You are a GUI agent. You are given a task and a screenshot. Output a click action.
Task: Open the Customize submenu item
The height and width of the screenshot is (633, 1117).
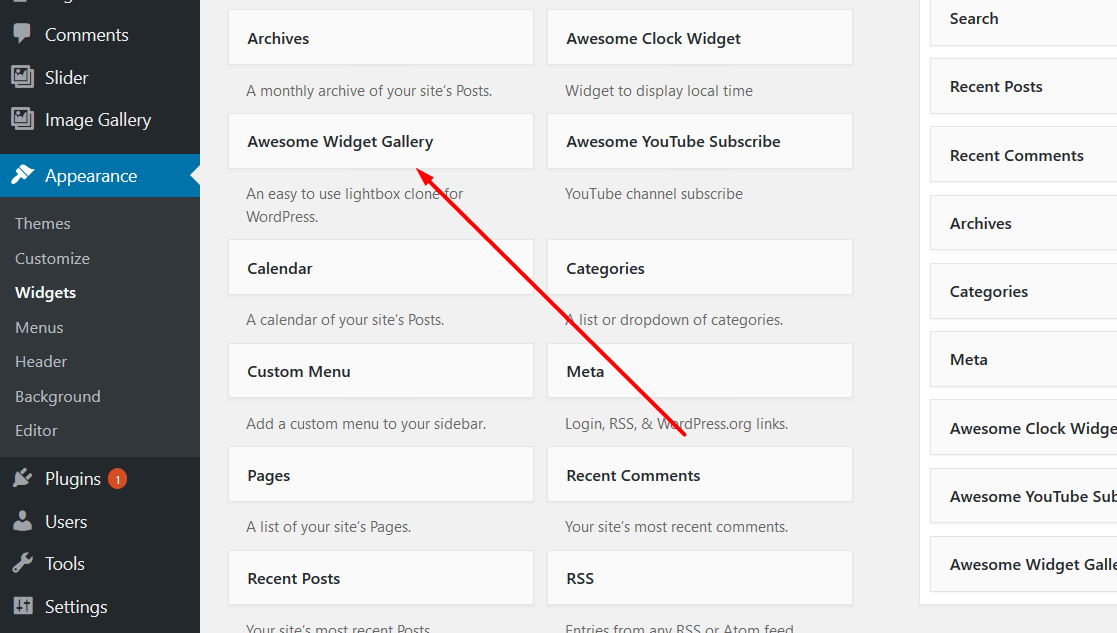coord(53,258)
